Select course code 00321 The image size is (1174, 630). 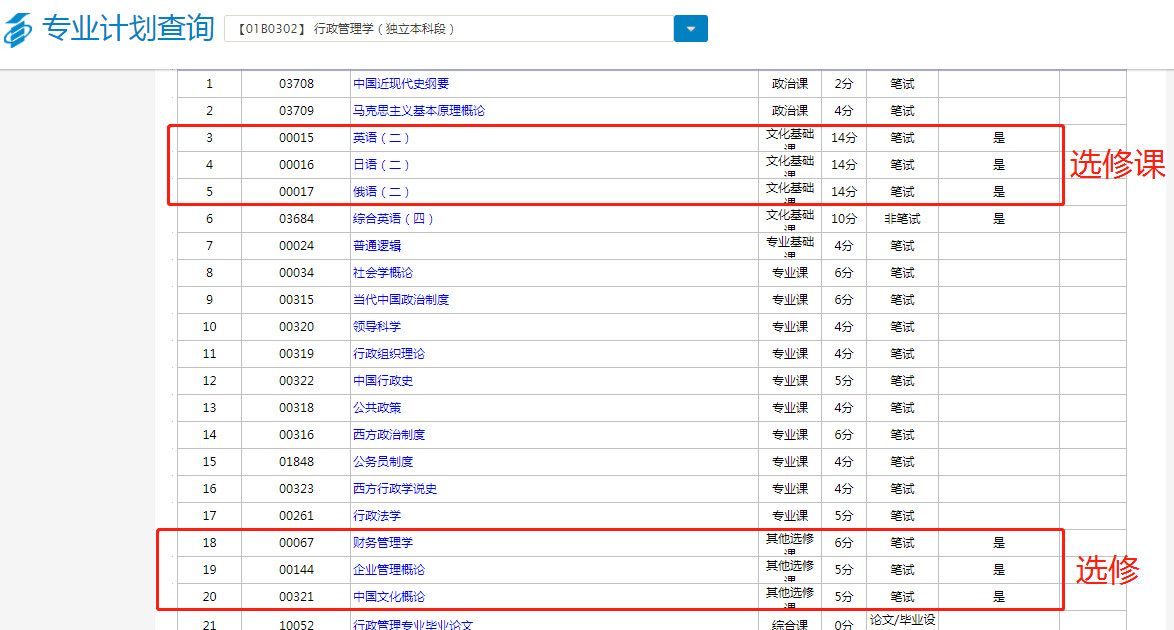tap(296, 596)
